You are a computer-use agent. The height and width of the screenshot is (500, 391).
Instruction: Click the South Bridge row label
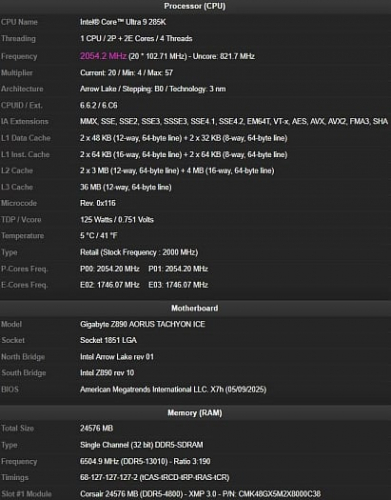23,373
